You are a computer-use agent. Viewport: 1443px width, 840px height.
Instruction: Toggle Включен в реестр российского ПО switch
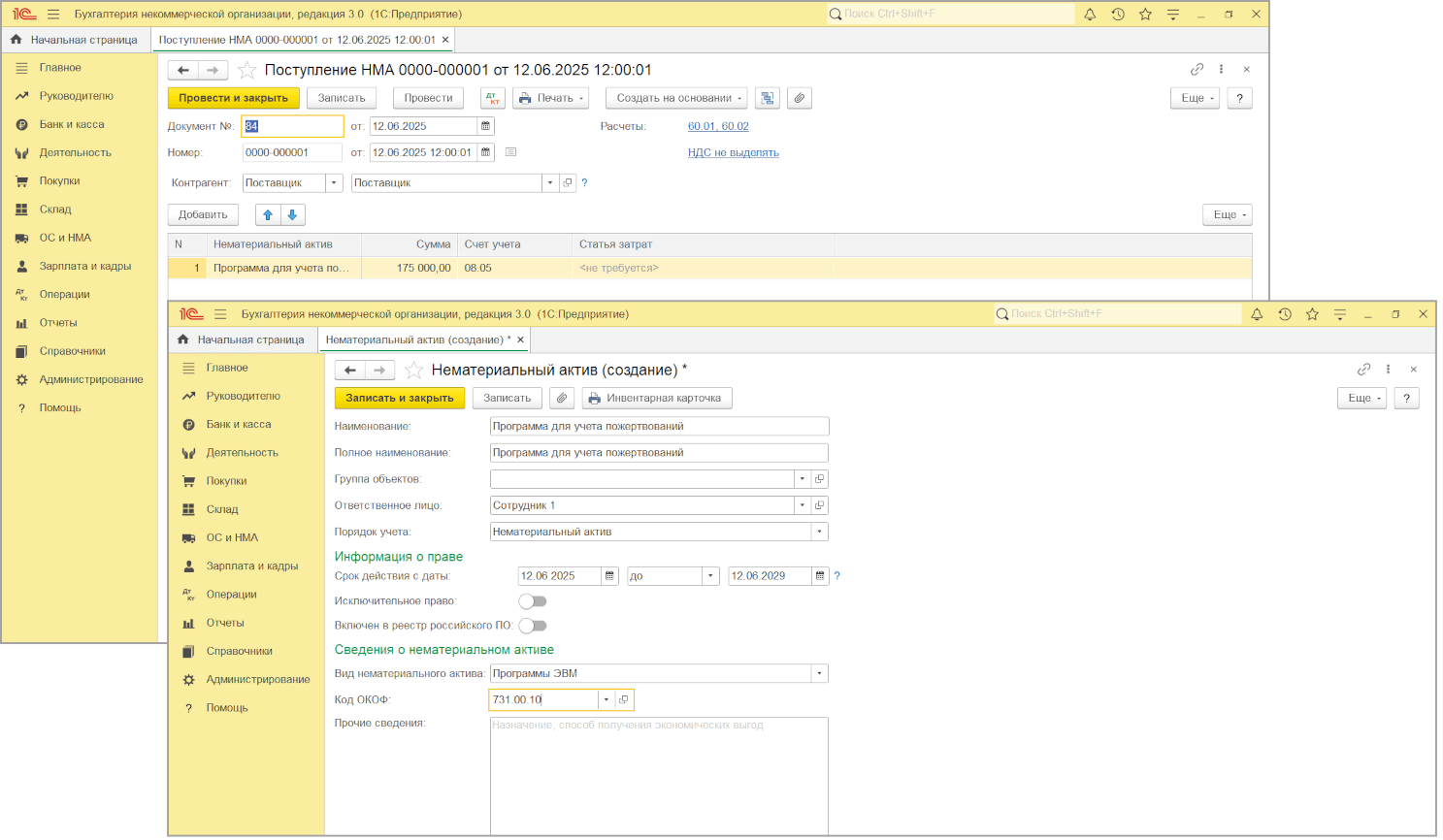pyautogui.click(x=533, y=626)
